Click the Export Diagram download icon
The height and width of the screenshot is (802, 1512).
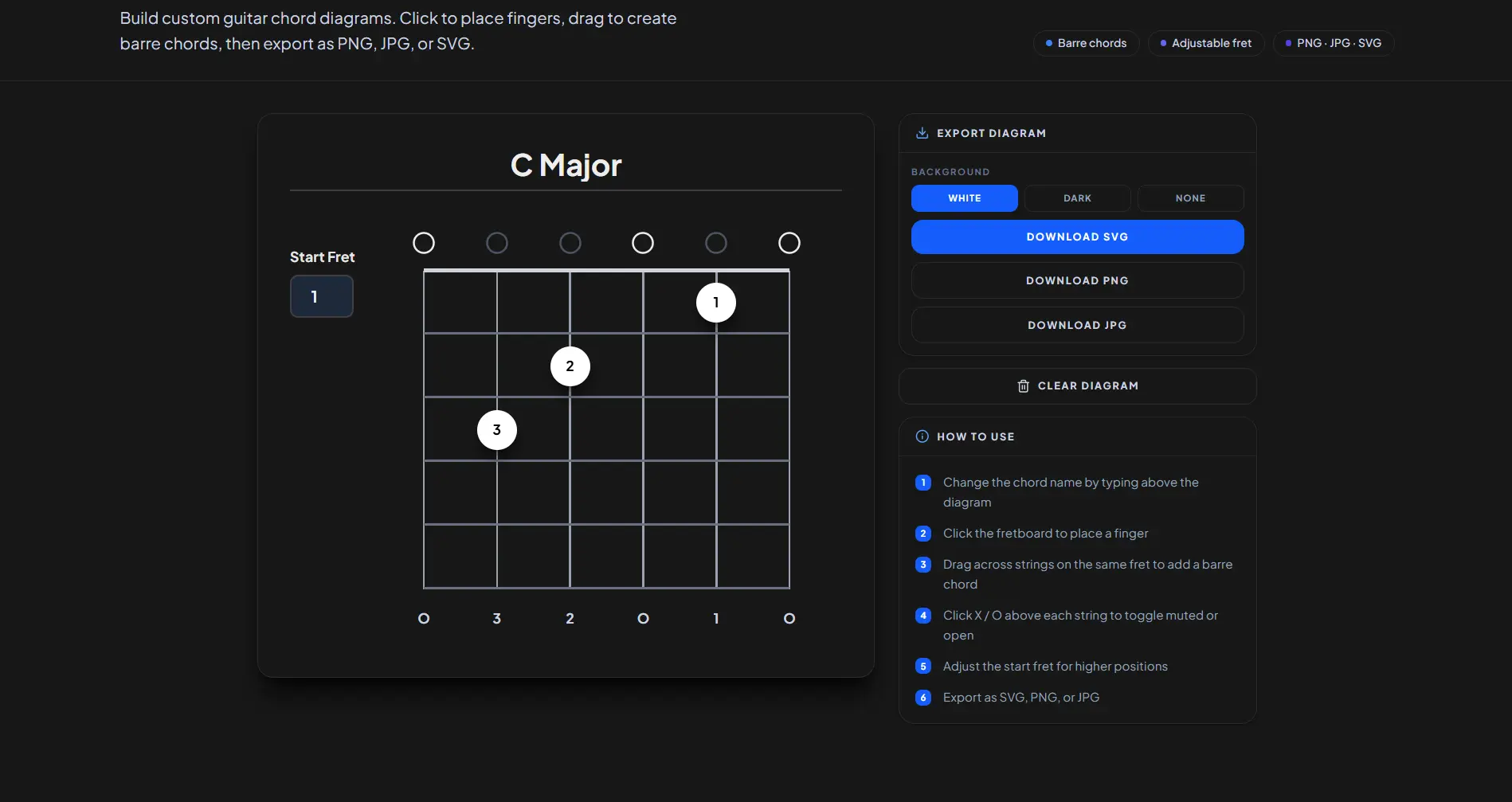coord(922,133)
